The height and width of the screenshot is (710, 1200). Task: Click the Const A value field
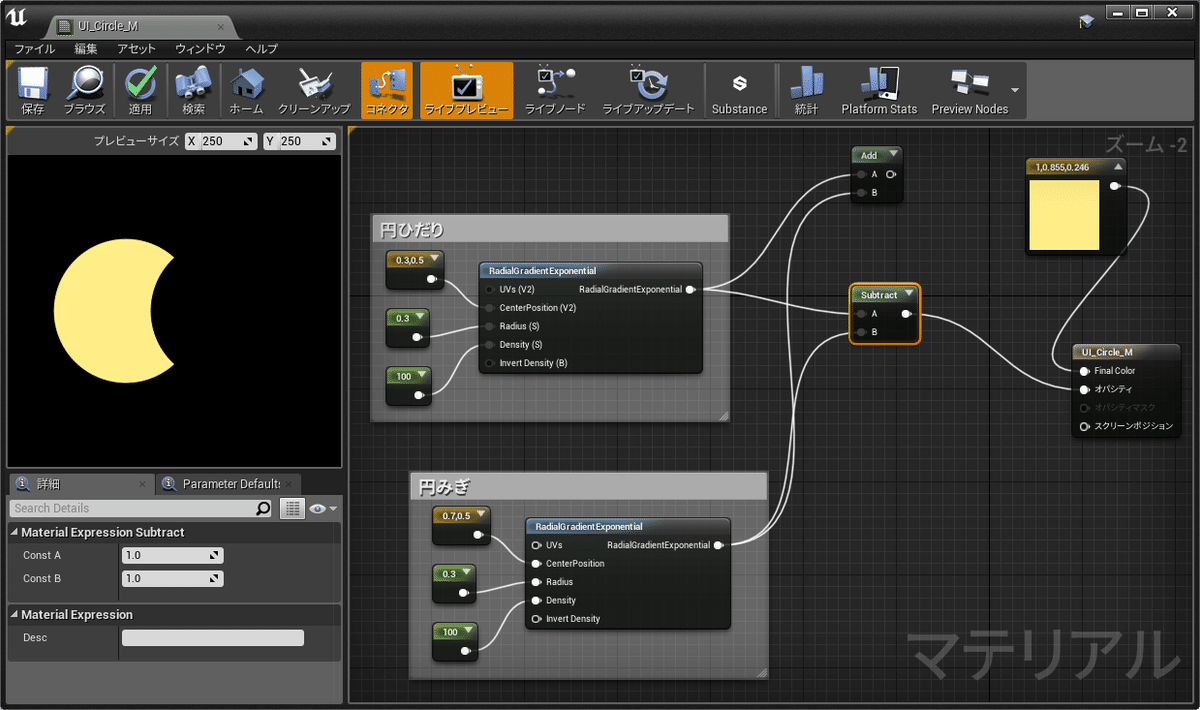pos(172,555)
